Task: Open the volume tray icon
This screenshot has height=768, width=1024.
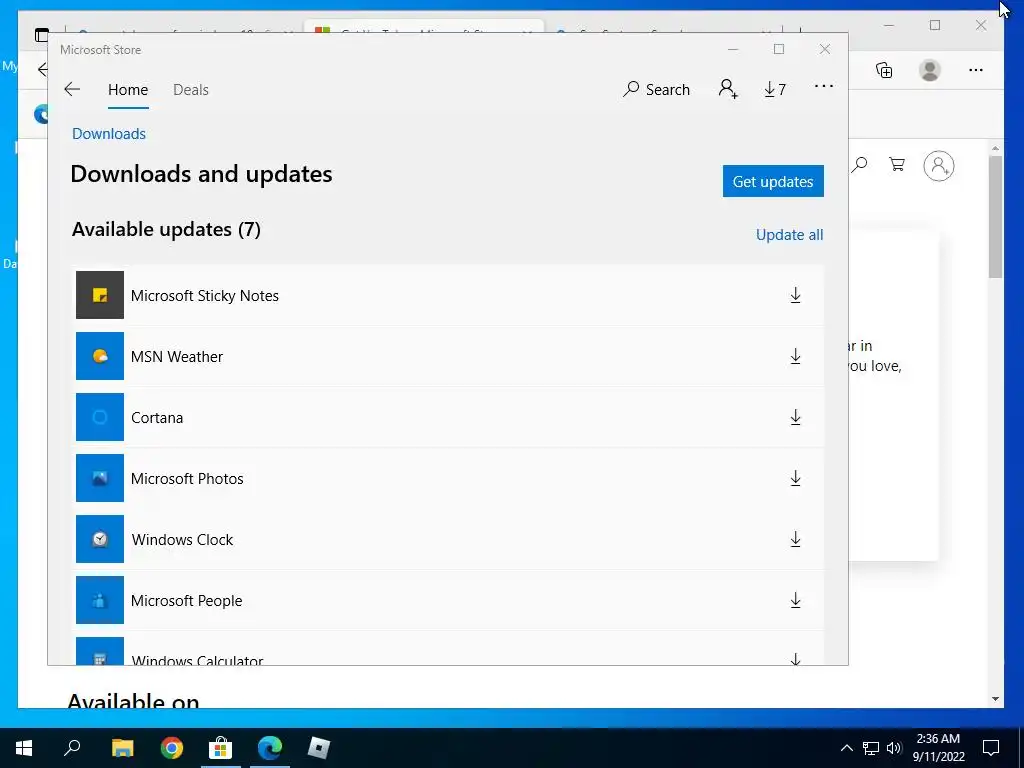Action: [894, 748]
